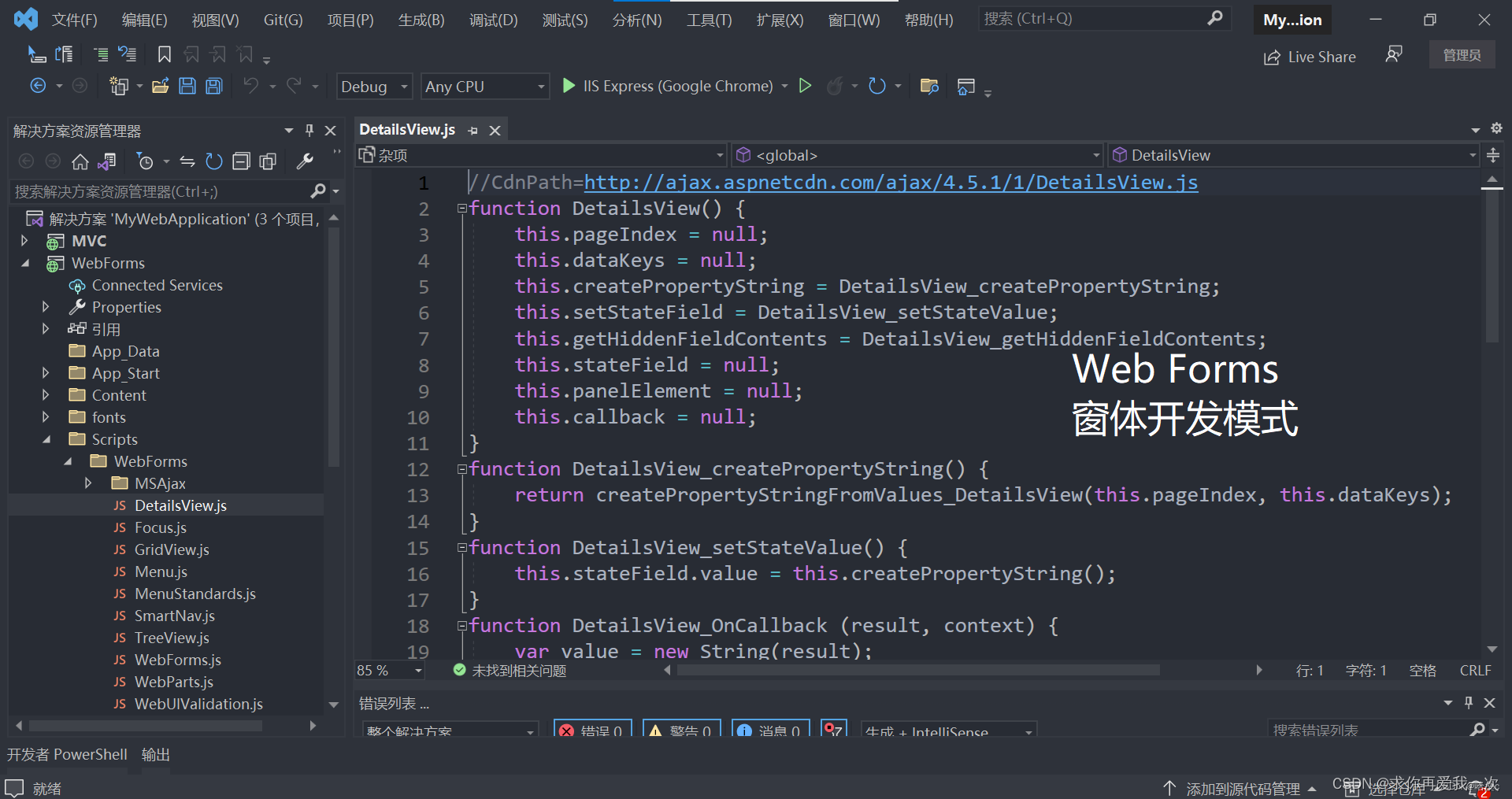This screenshot has height=799, width=1512.
Task: Start without debugging green outline arrow
Action: point(805,86)
